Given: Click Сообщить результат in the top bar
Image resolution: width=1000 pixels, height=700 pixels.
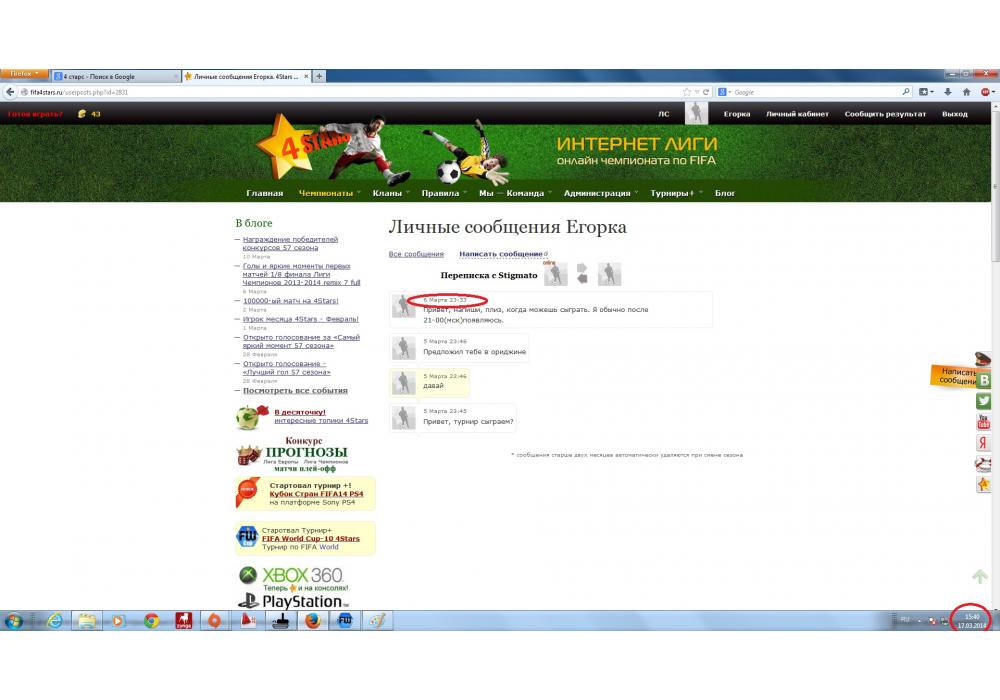Looking at the screenshot, I should click(x=885, y=114).
